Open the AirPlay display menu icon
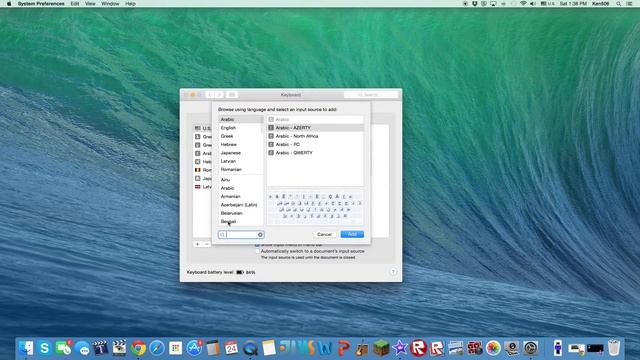This screenshot has height=360, width=640. pyautogui.click(x=493, y=4)
